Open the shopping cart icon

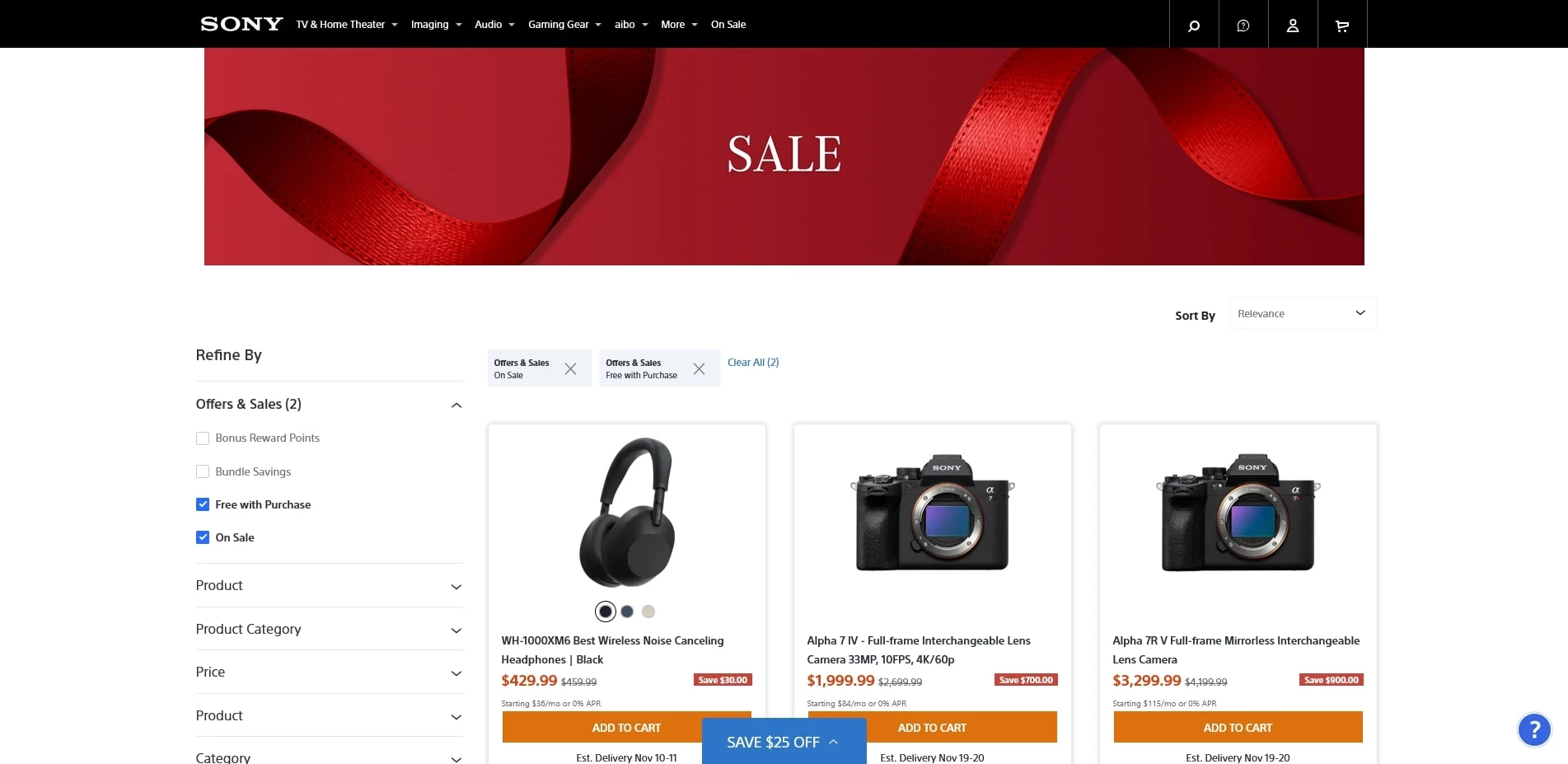point(1342,26)
